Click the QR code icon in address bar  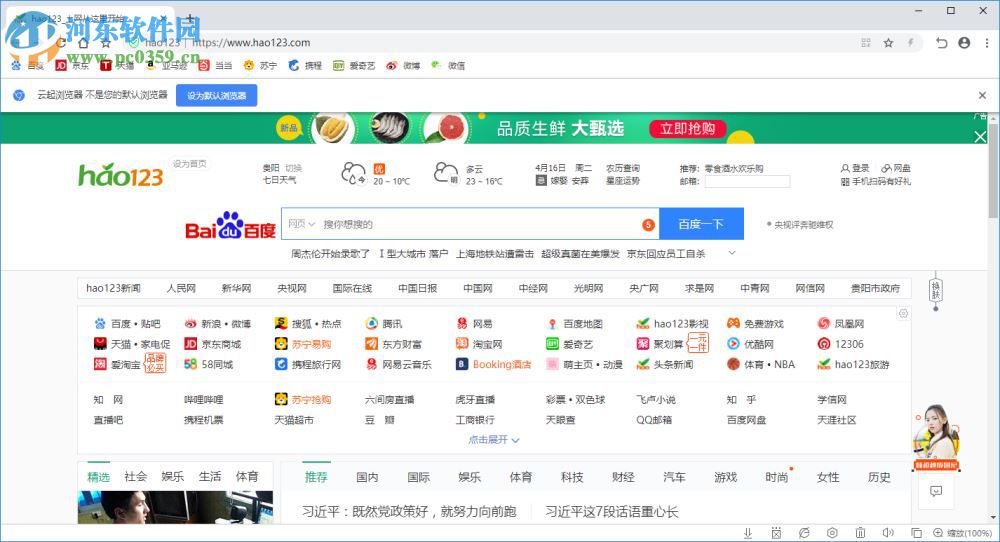866,43
